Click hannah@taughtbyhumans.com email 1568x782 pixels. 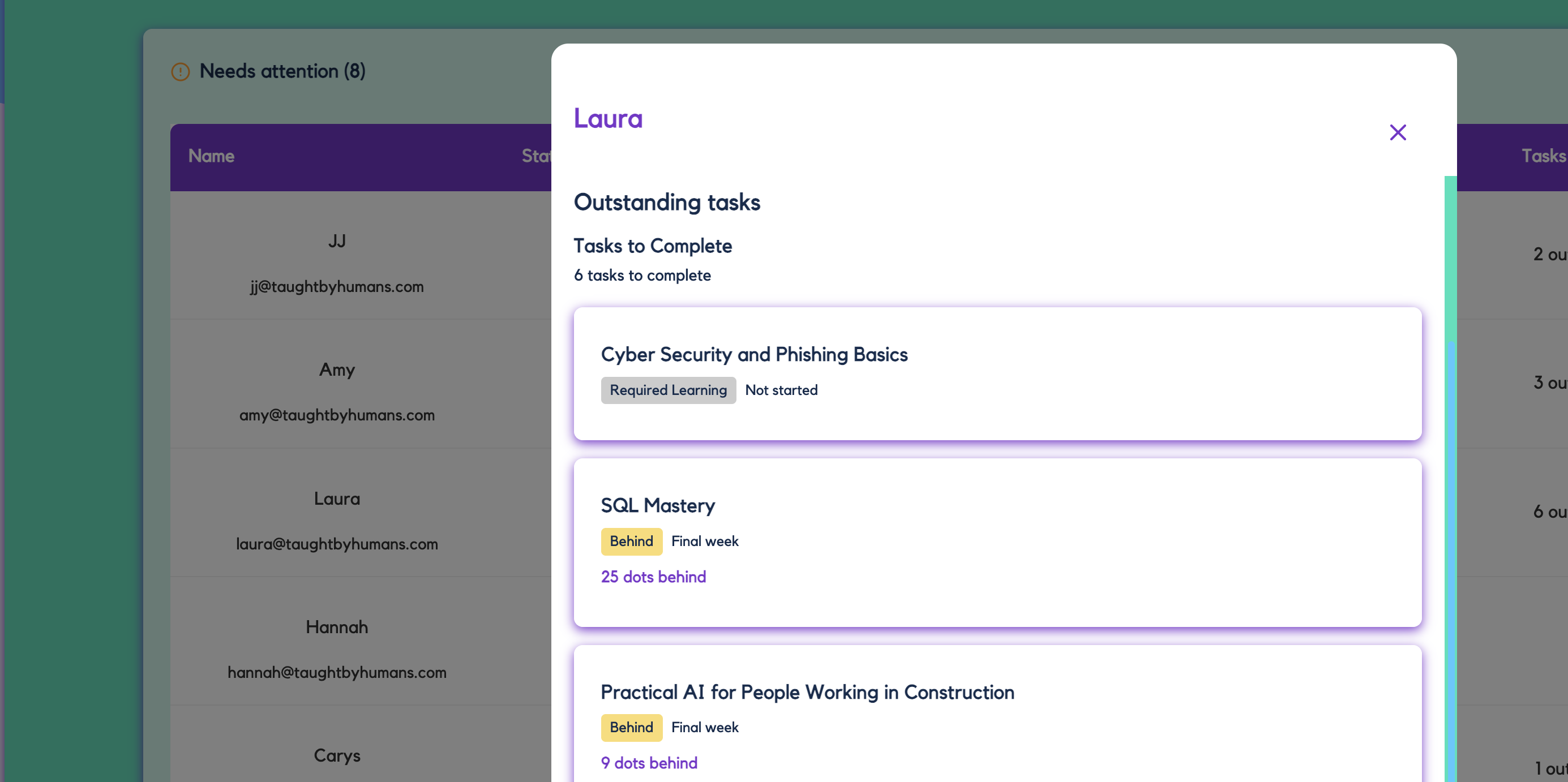[337, 672]
